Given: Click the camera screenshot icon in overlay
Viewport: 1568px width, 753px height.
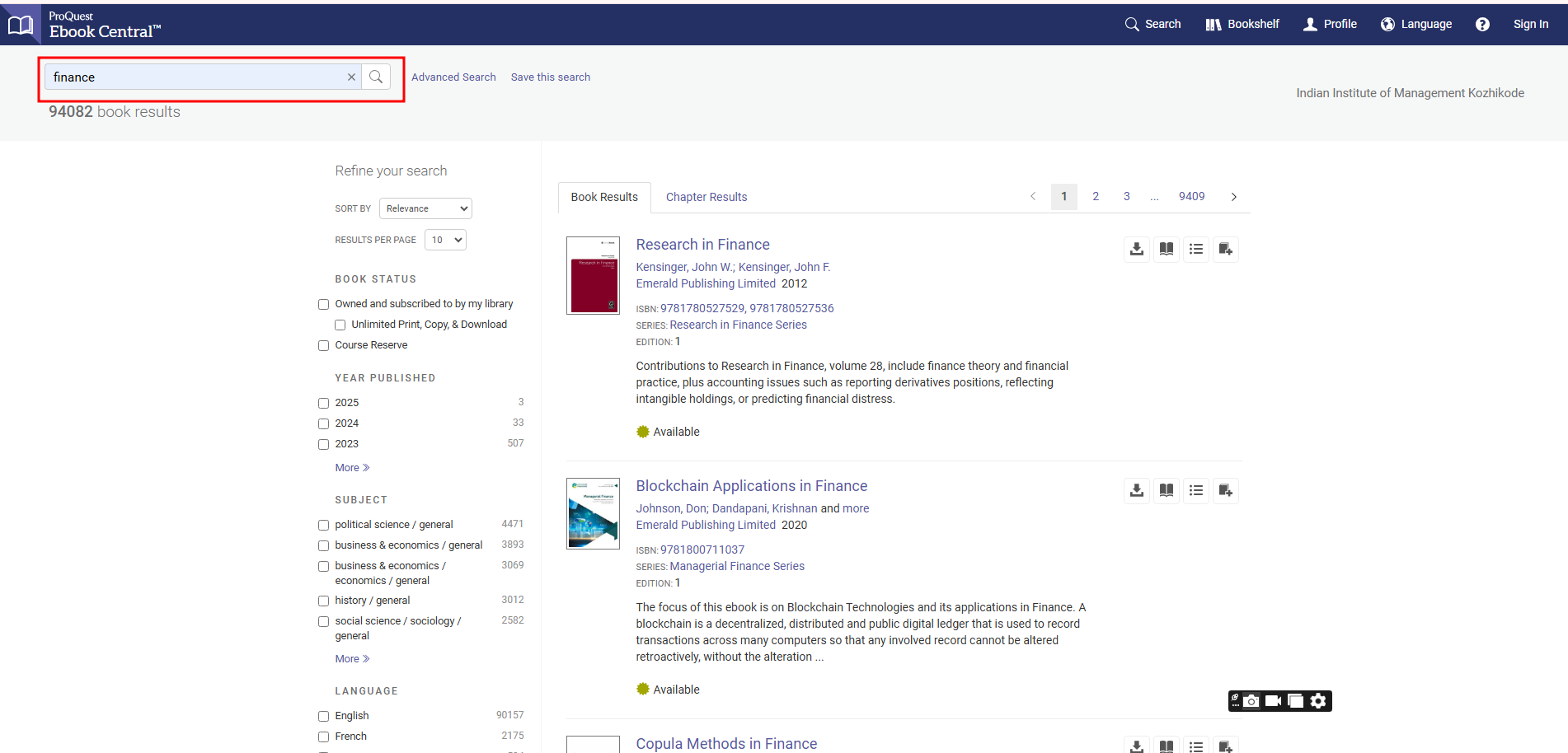Looking at the screenshot, I should point(1251,700).
